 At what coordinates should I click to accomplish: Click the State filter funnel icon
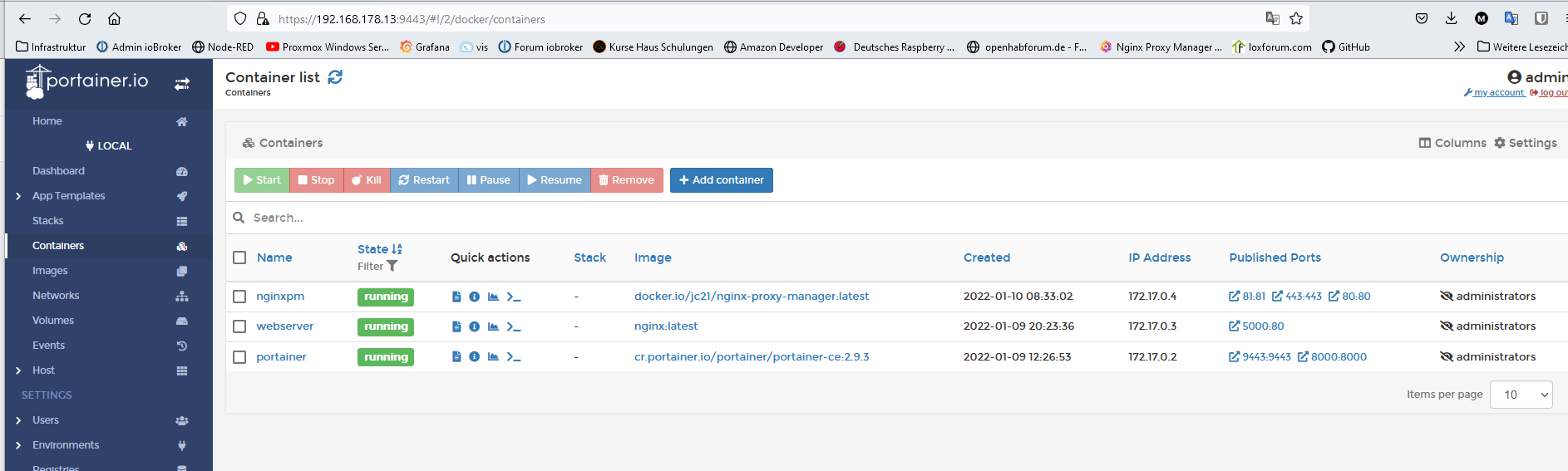click(x=392, y=267)
